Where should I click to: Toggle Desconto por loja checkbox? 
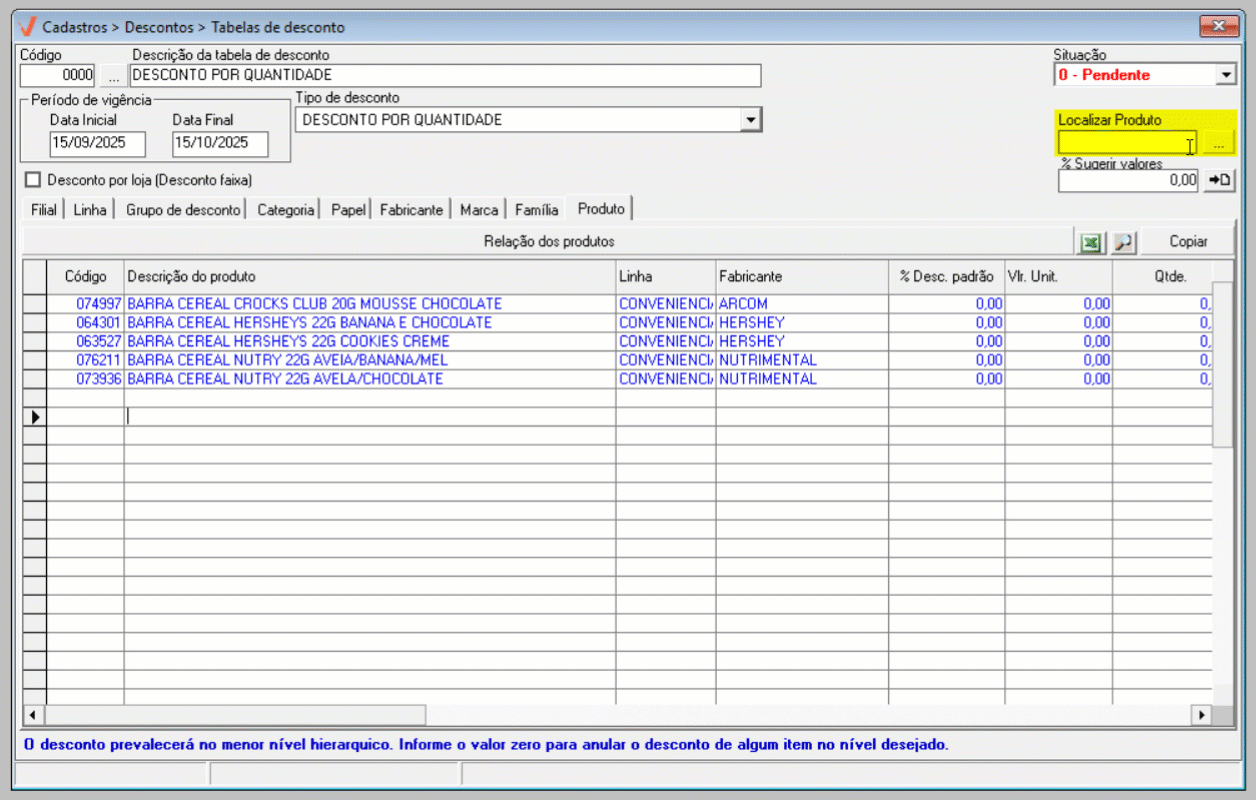click(34, 180)
